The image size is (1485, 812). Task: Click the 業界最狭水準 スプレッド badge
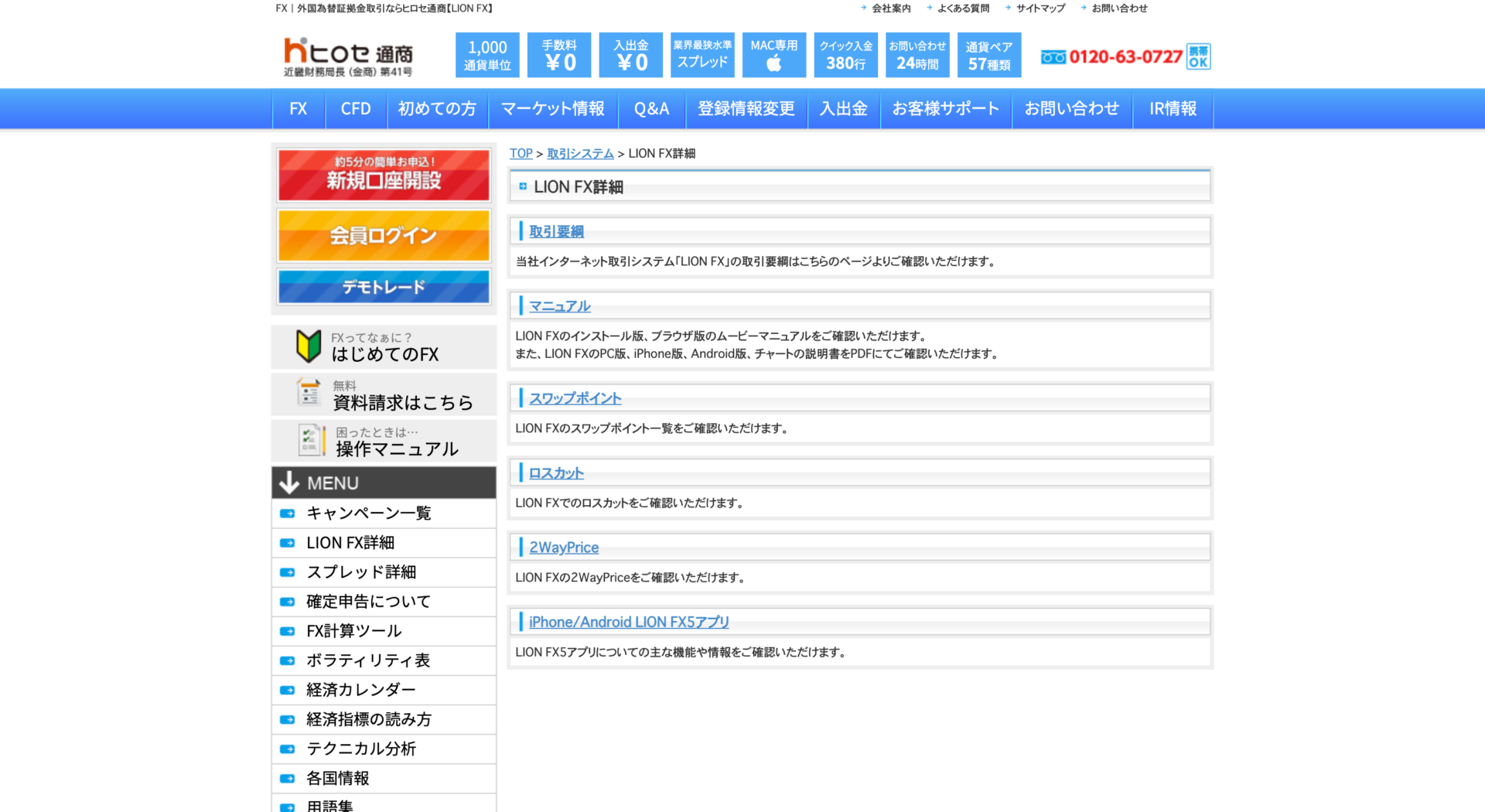click(x=702, y=55)
